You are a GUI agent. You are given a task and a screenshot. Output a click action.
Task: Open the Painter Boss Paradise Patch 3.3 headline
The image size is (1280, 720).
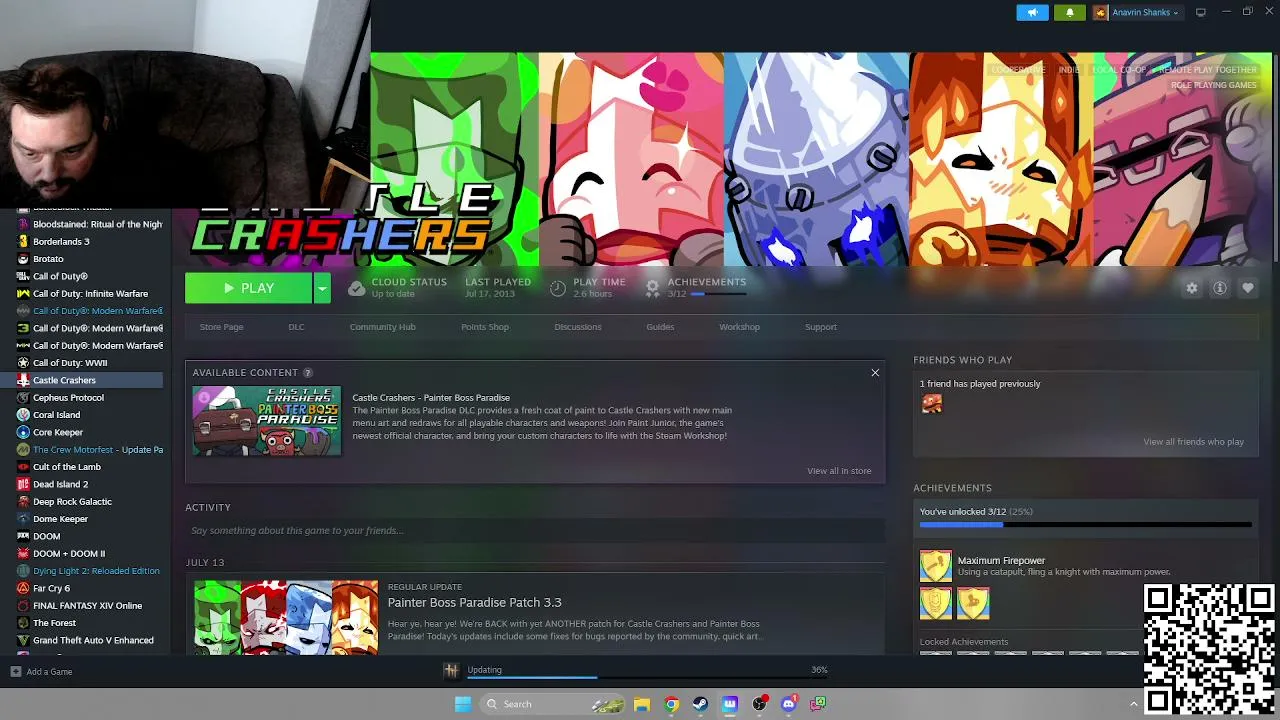click(x=475, y=602)
